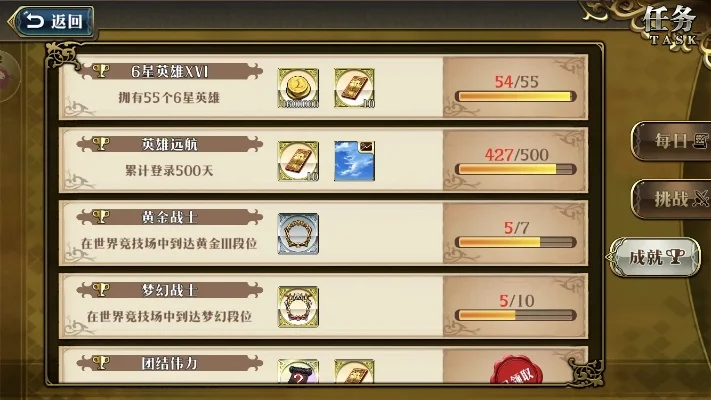
Task: Click the 427/500 login progress bar
Action: pos(516,169)
